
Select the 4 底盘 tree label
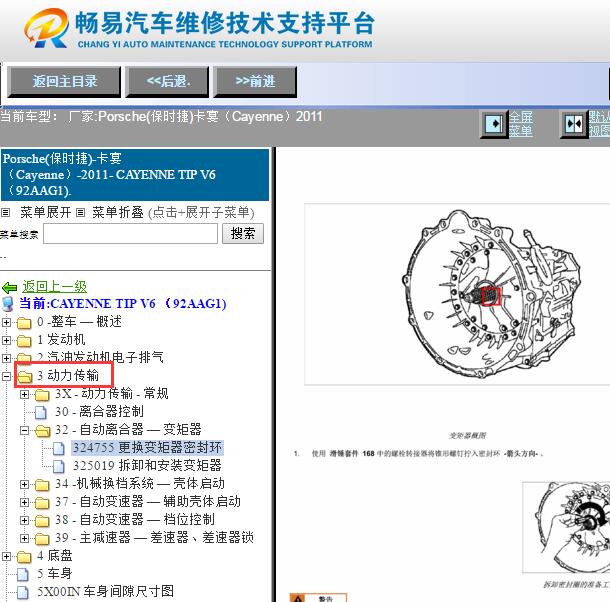(55, 556)
